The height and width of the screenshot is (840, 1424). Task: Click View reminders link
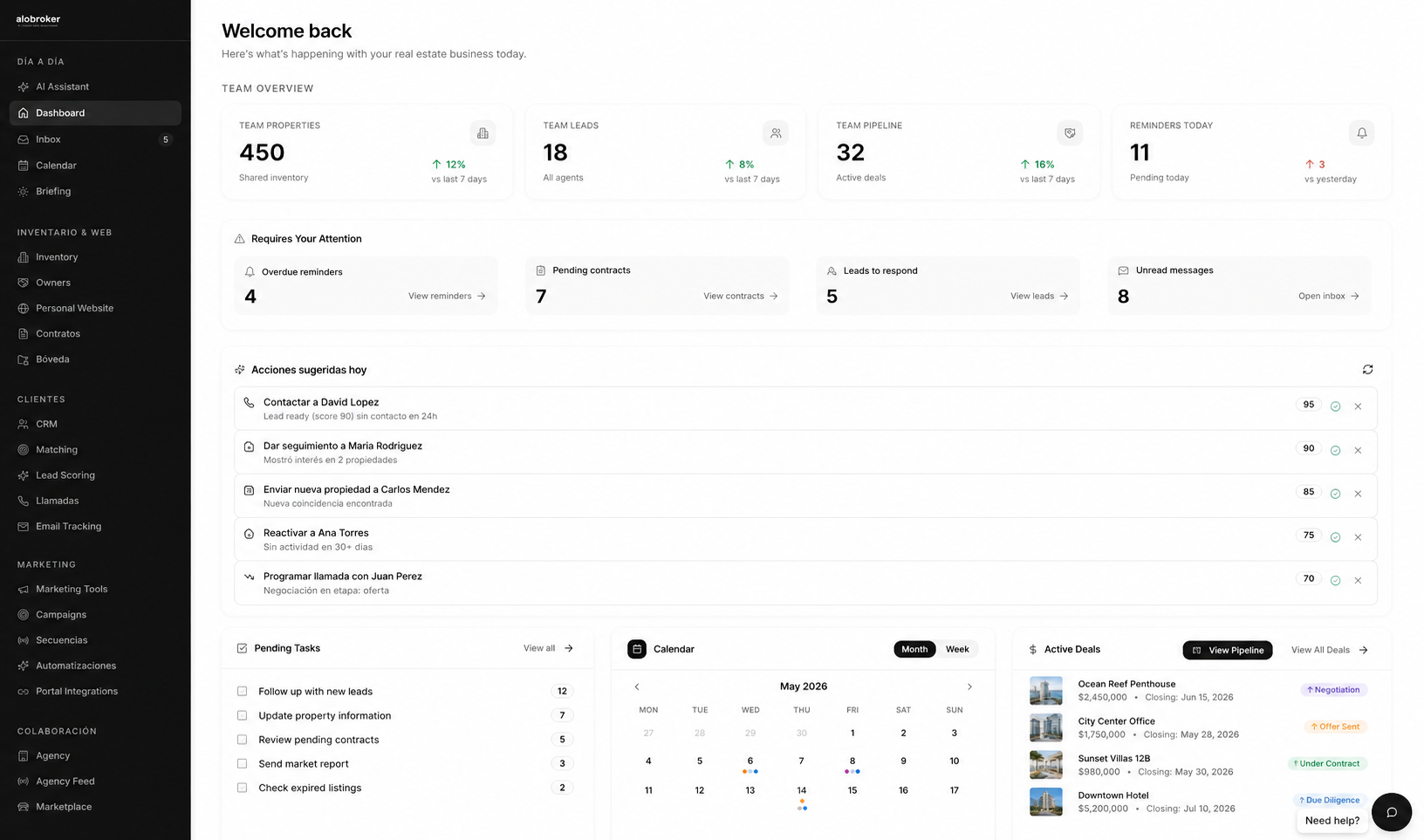447,297
